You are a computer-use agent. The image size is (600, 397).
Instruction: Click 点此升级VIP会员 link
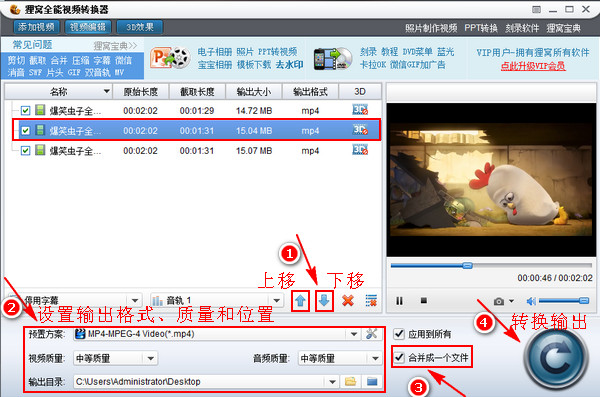coord(533,66)
